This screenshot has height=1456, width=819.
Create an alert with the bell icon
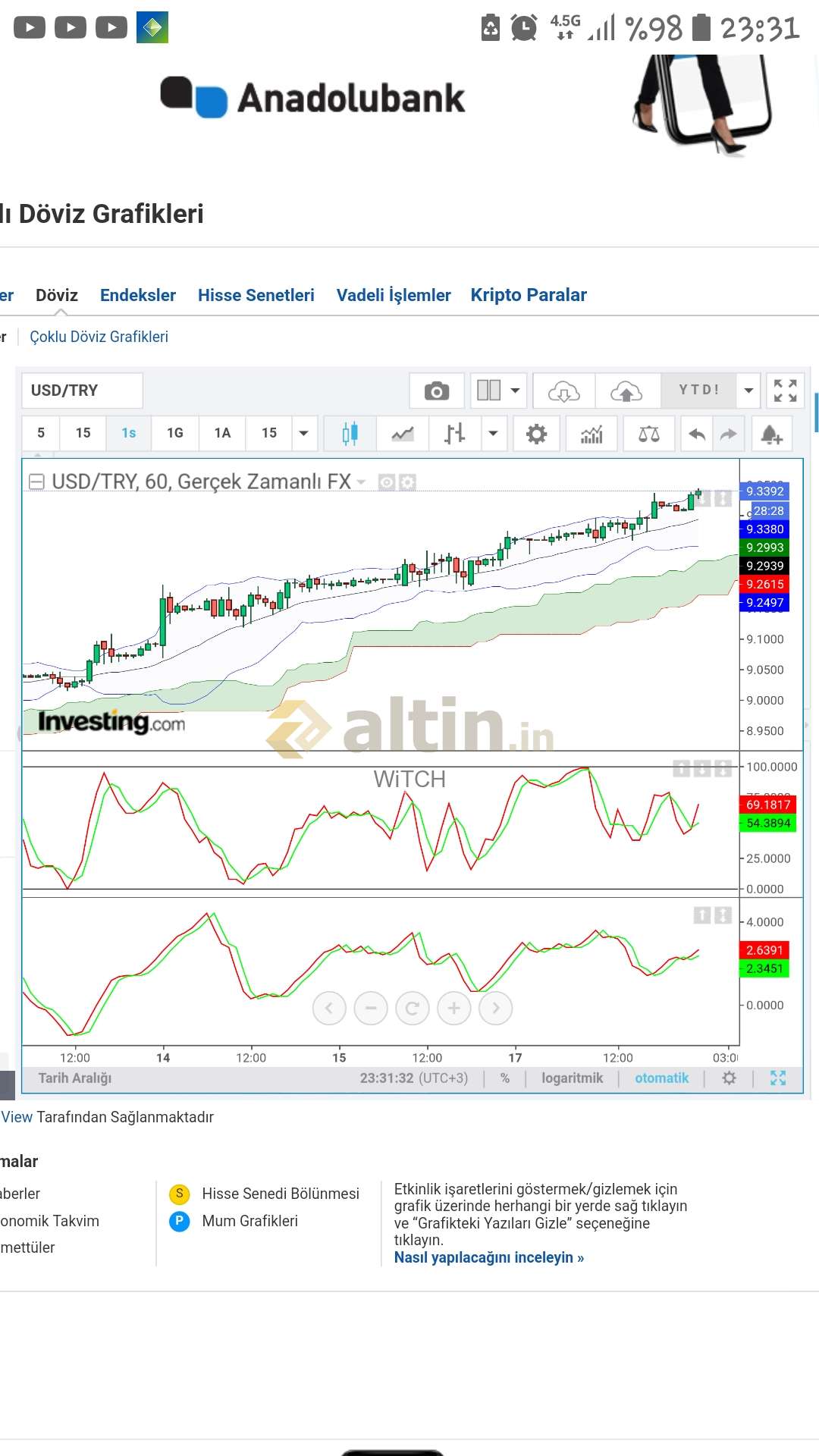(771, 434)
